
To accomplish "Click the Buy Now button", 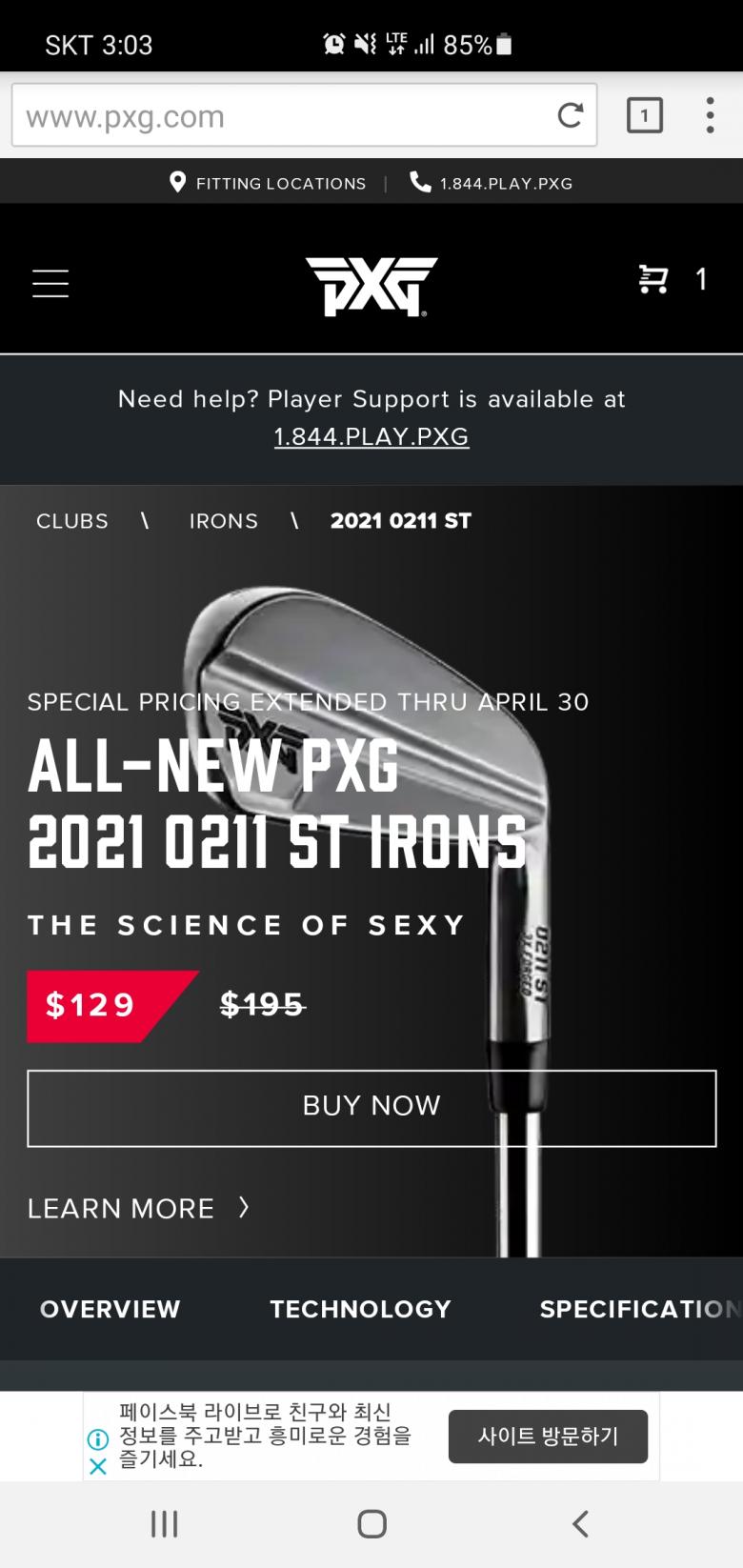I will coord(371,1108).
